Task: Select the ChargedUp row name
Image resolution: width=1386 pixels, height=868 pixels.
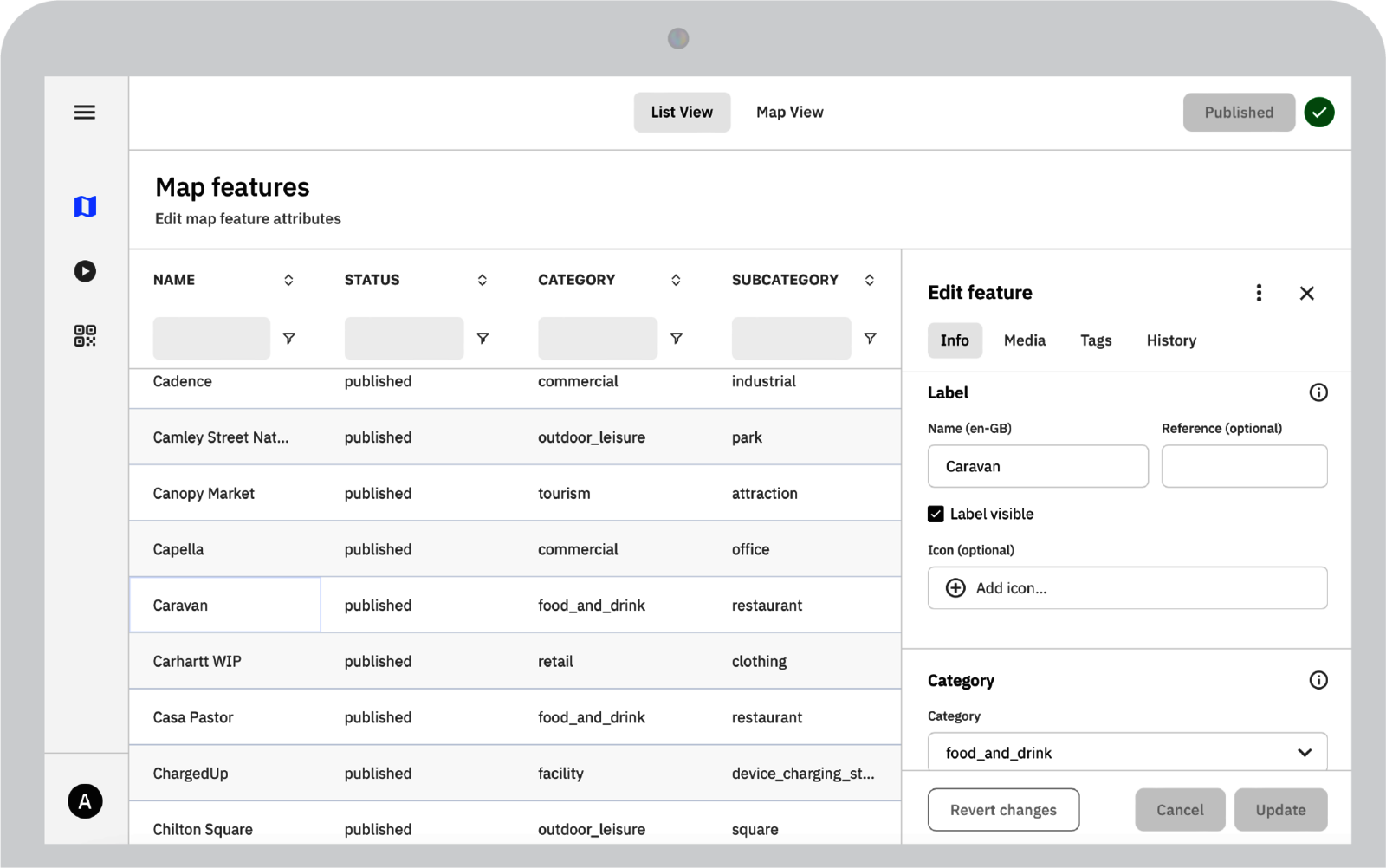Action: (191, 774)
